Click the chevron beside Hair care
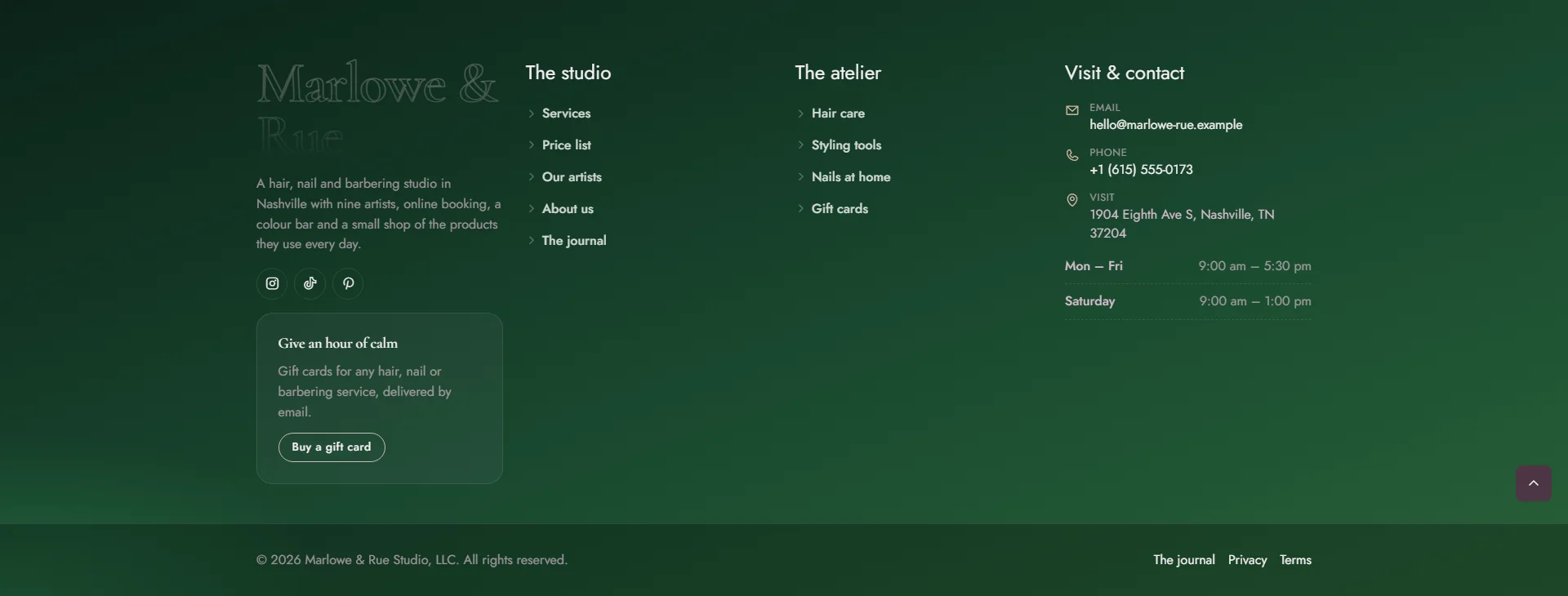The image size is (1568, 596). [800, 113]
